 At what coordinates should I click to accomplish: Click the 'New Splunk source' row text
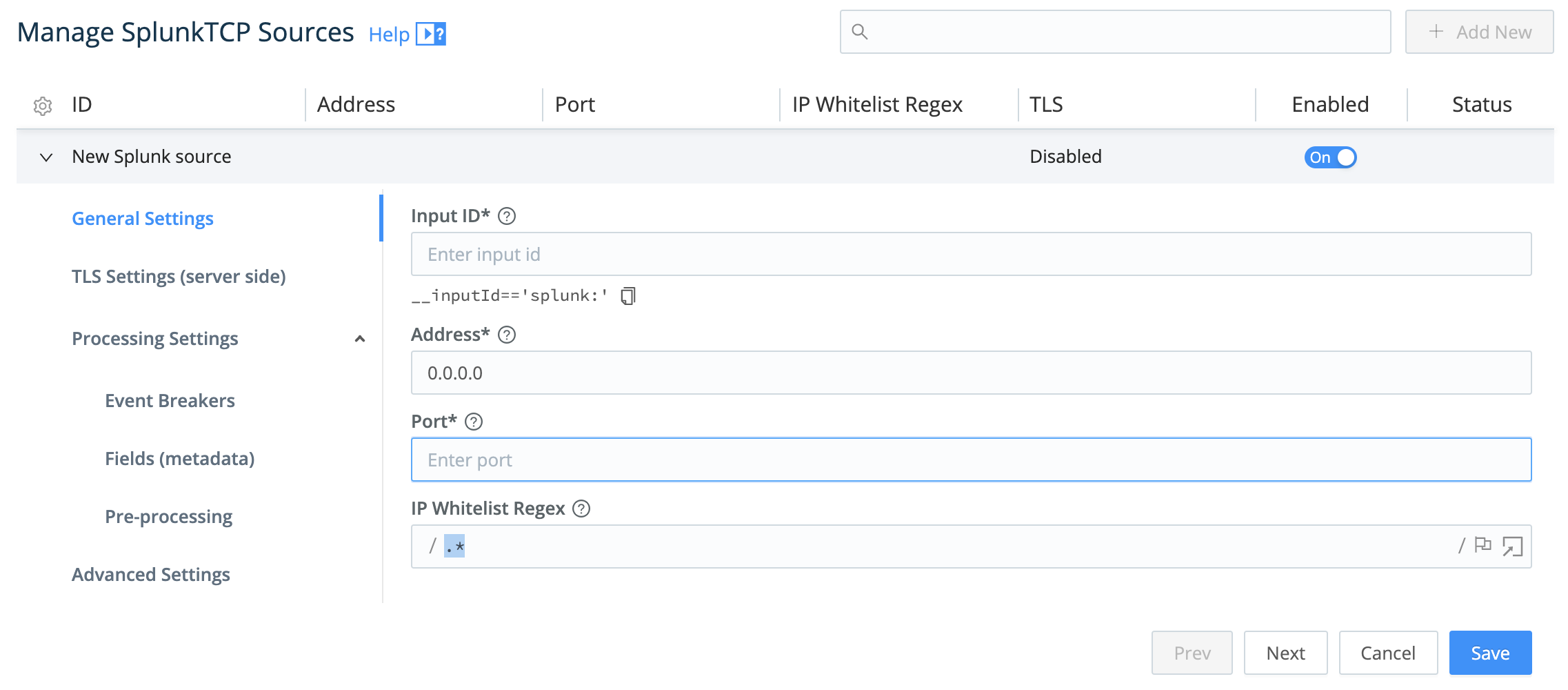pos(152,157)
